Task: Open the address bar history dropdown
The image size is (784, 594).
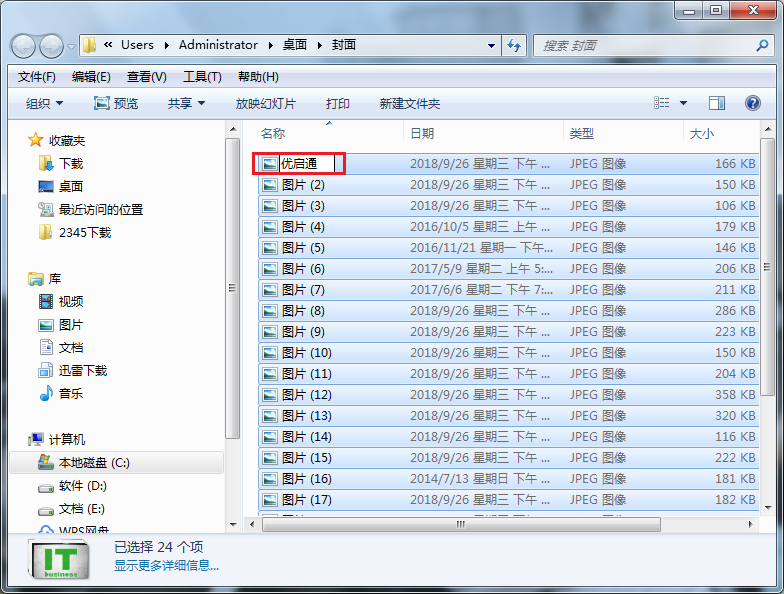Action: [491, 45]
